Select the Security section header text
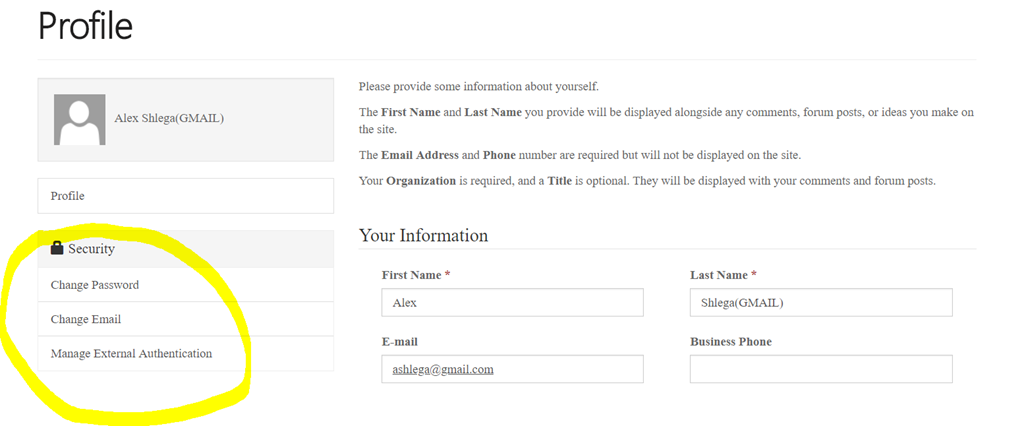Screen dimensions: 1024x426 91,249
